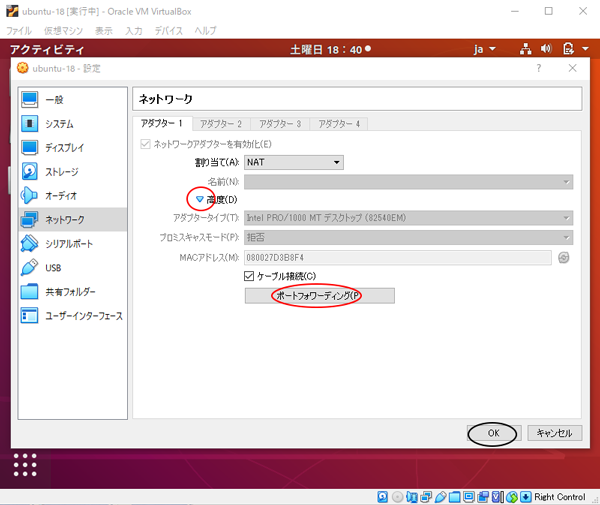Screen dimensions: 600x505
Task: Open the Ubuntu Show Applications grid
Action: click(25, 465)
